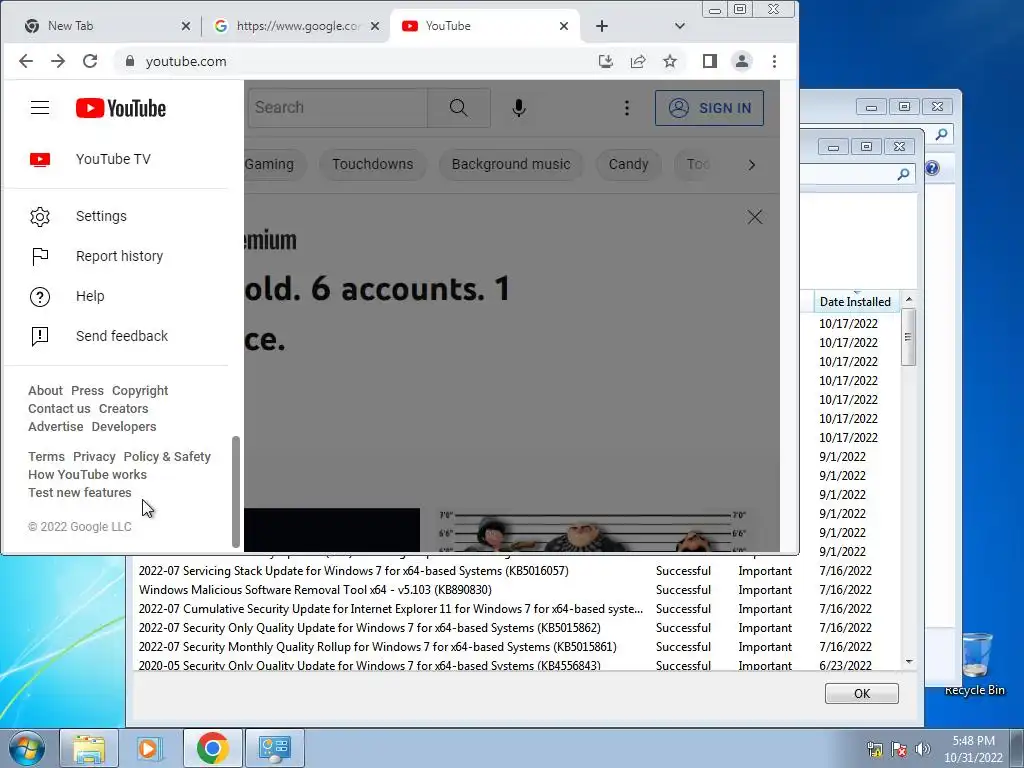1024x768 pixels.
Task: Open the Developers link
Action: click(x=124, y=426)
